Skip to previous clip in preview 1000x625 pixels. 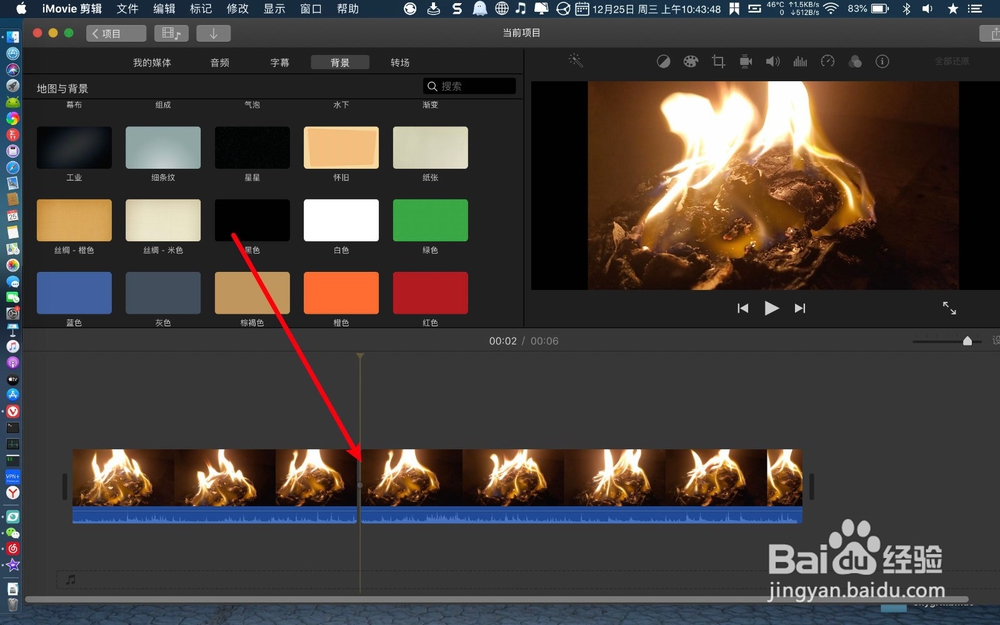(742, 309)
